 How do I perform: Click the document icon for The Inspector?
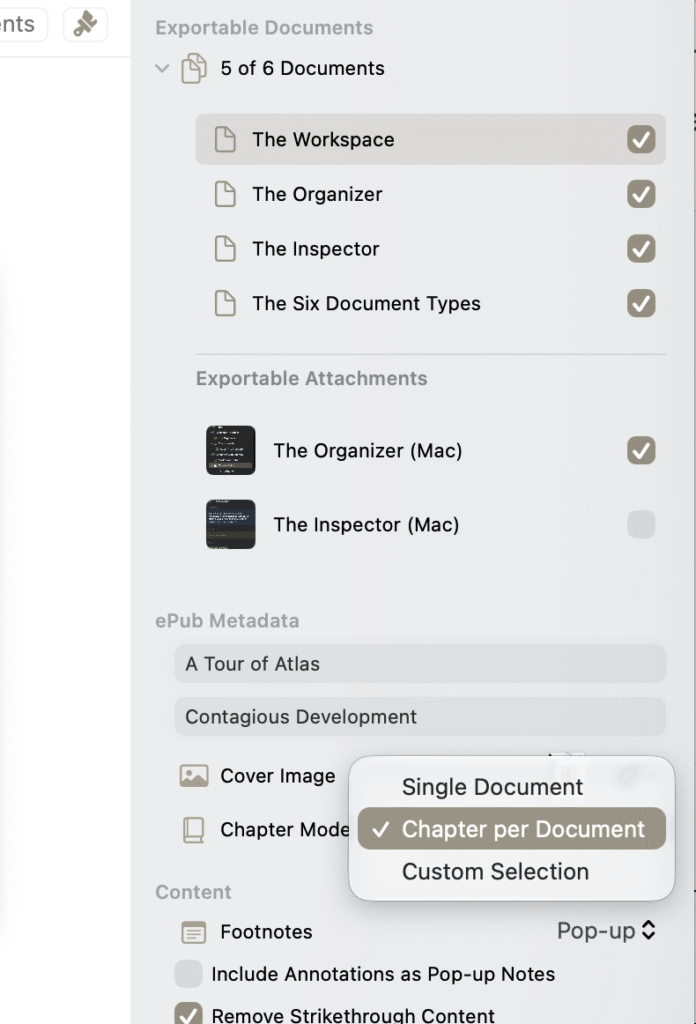(225, 249)
